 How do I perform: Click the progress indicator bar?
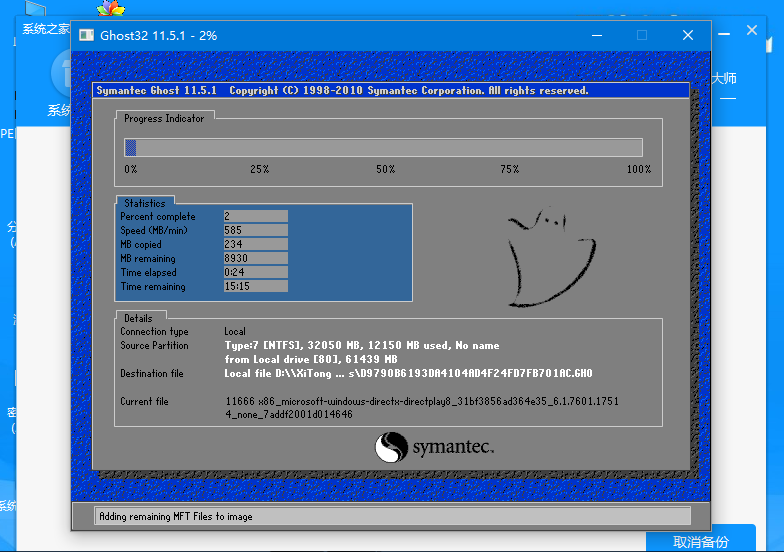tap(383, 148)
